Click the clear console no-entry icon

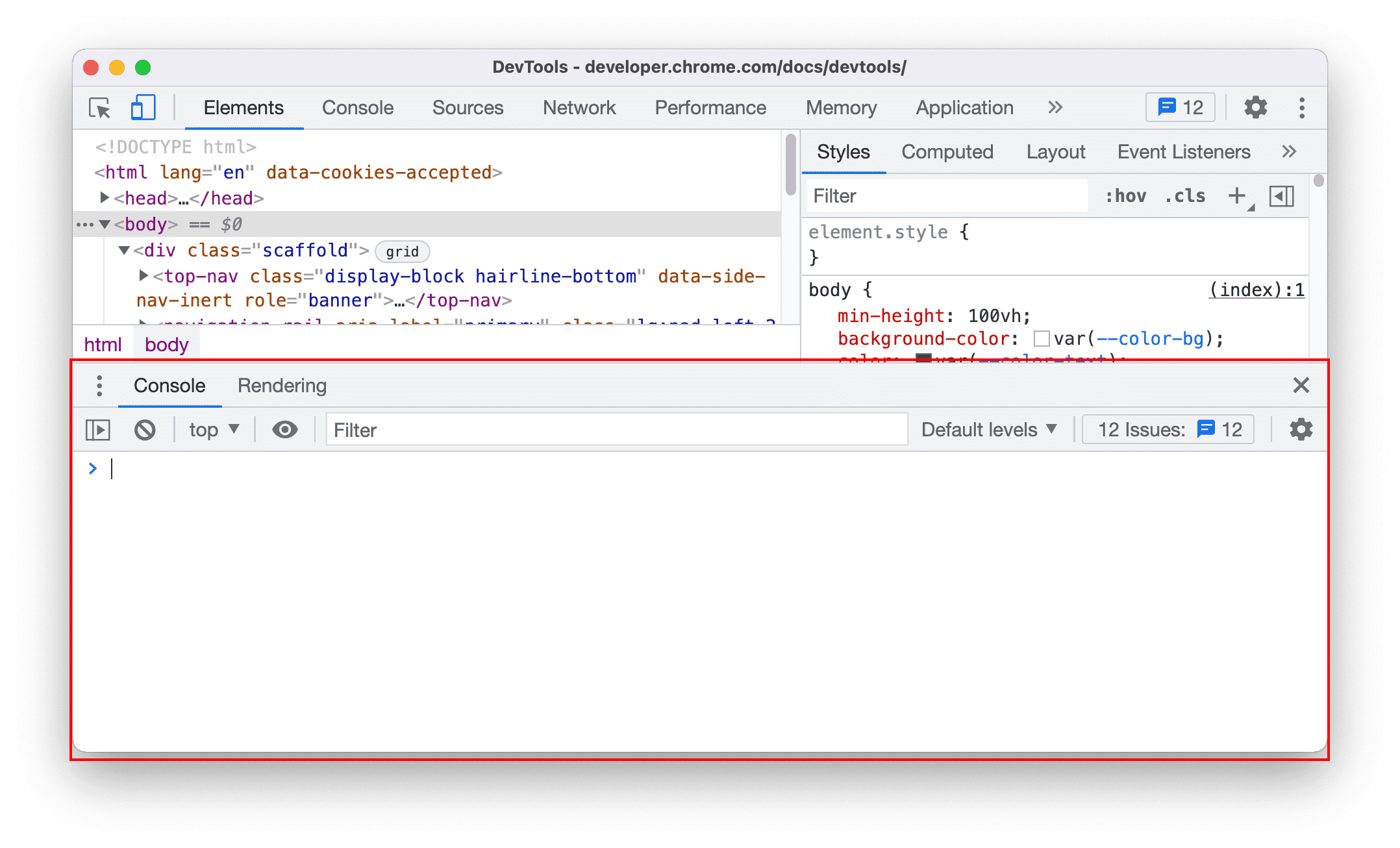145,430
